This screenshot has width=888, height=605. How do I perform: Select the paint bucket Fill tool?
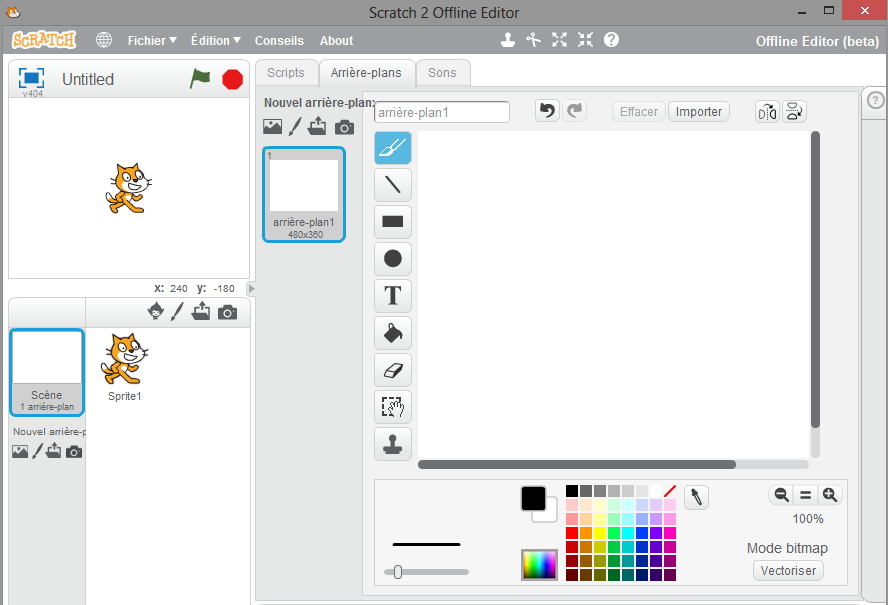(392, 333)
